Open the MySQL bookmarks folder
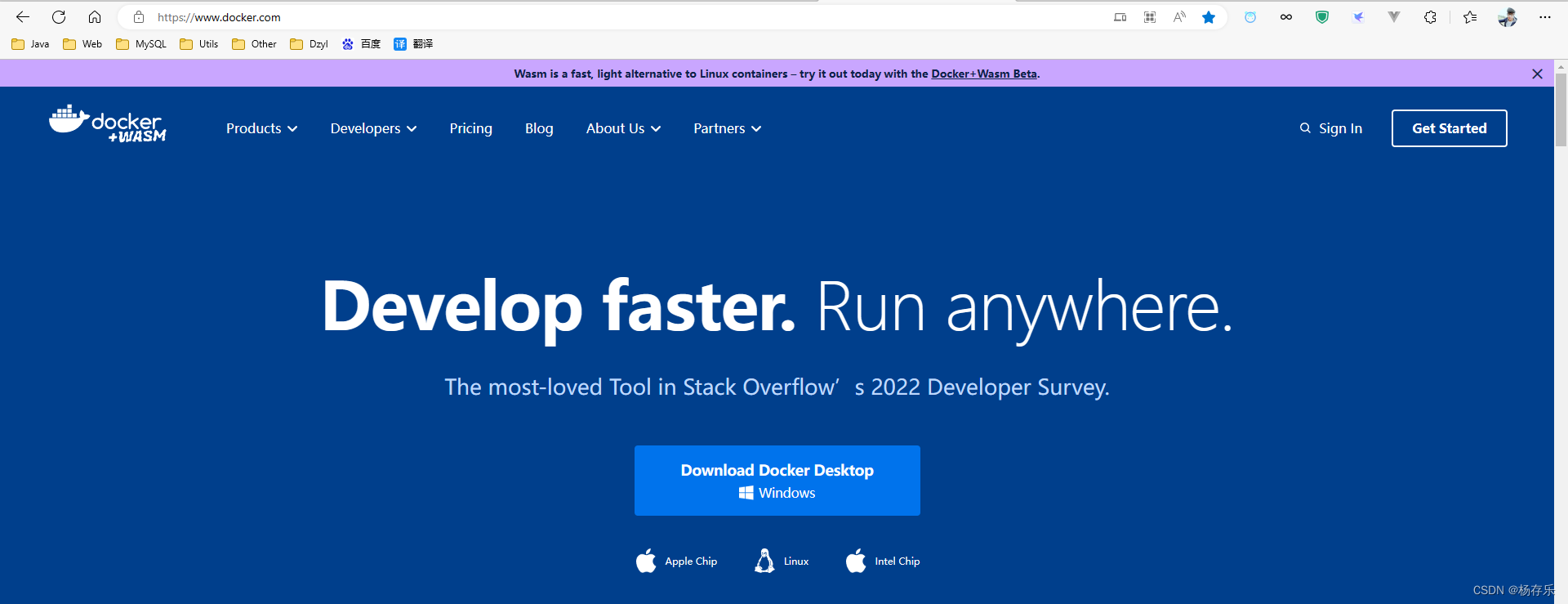The height and width of the screenshot is (604, 1568). pyautogui.click(x=141, y=44)
